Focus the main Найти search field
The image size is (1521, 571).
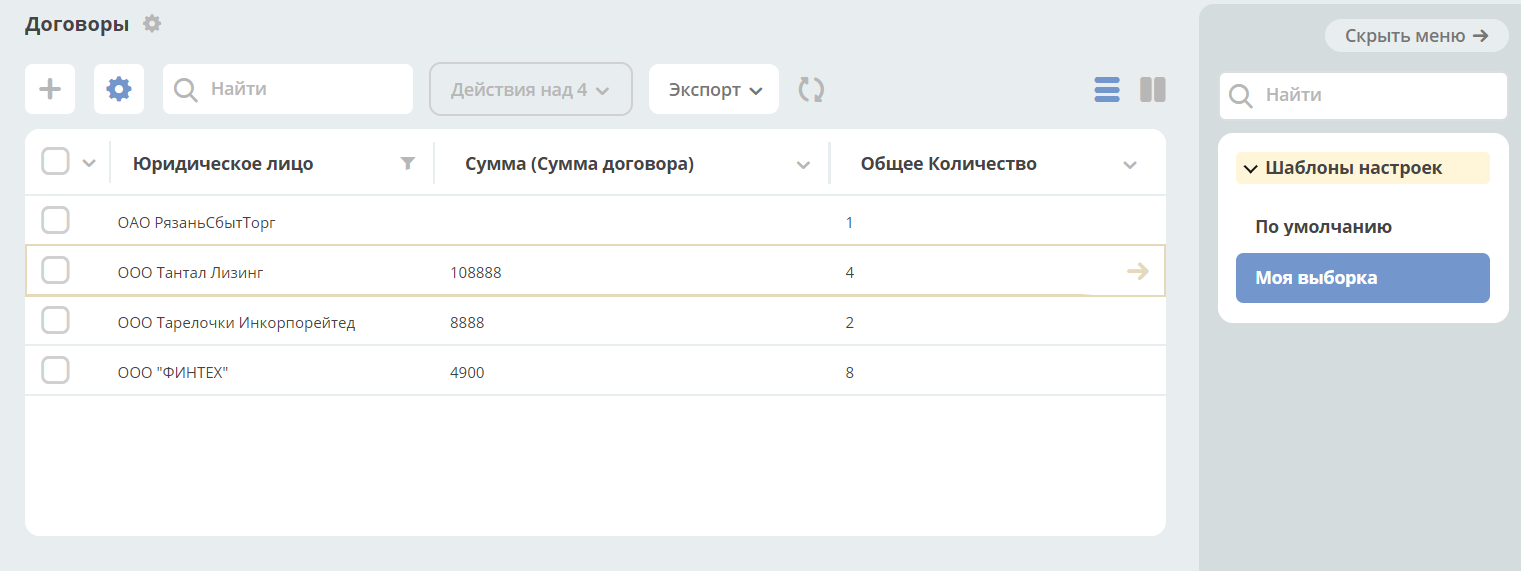coord(288,89)
